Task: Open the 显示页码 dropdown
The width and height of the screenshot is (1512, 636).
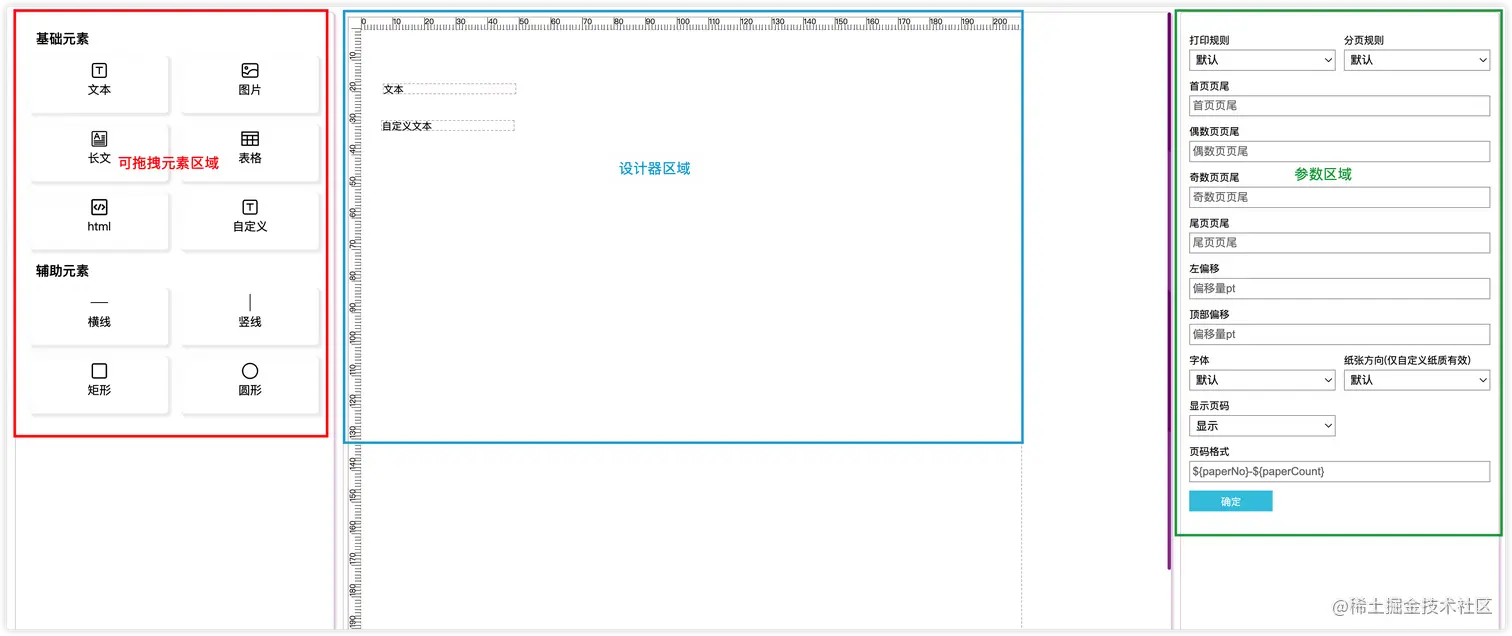Action: (1261, 425)
